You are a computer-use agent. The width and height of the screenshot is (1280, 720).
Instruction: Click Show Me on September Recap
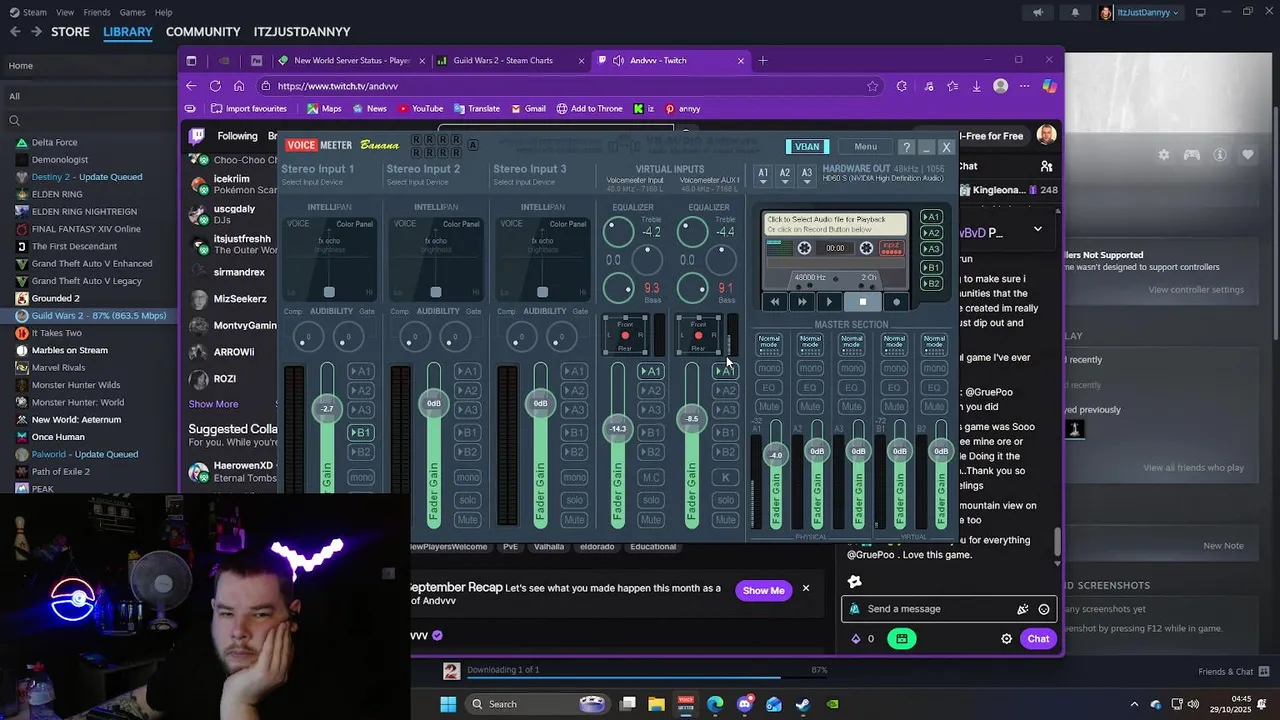click(x=763, y=590)
